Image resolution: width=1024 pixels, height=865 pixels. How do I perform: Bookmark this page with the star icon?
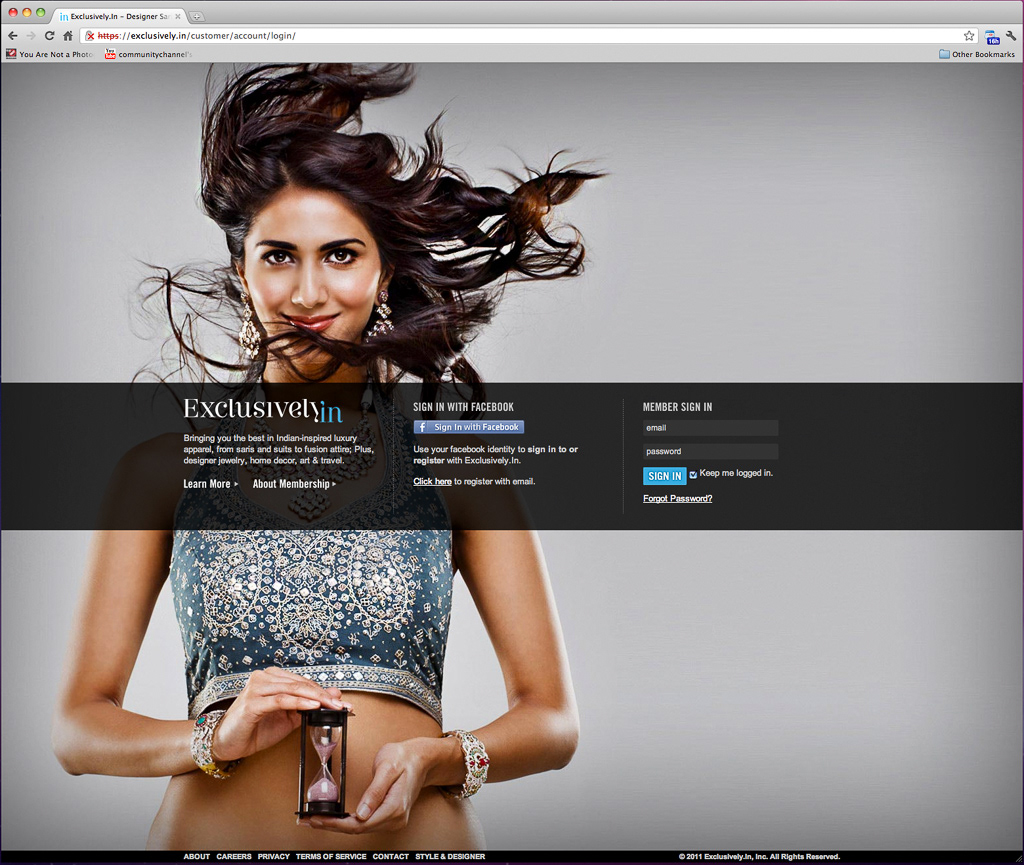[969, 36]
